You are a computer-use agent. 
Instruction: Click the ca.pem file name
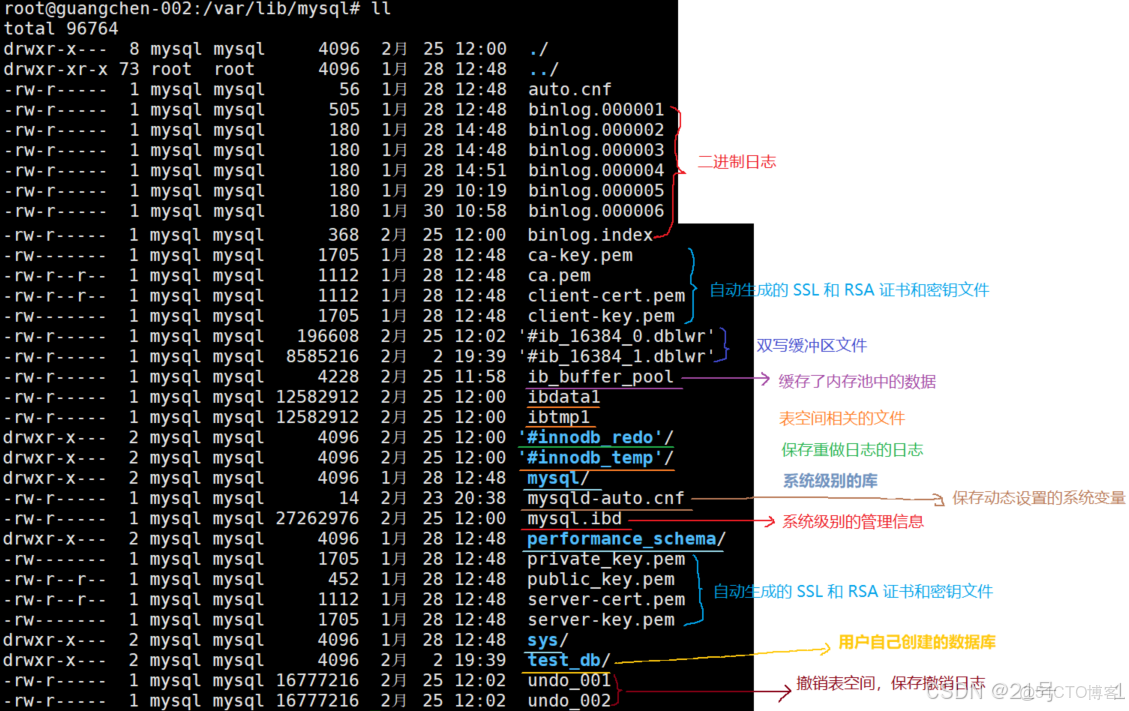559,275
